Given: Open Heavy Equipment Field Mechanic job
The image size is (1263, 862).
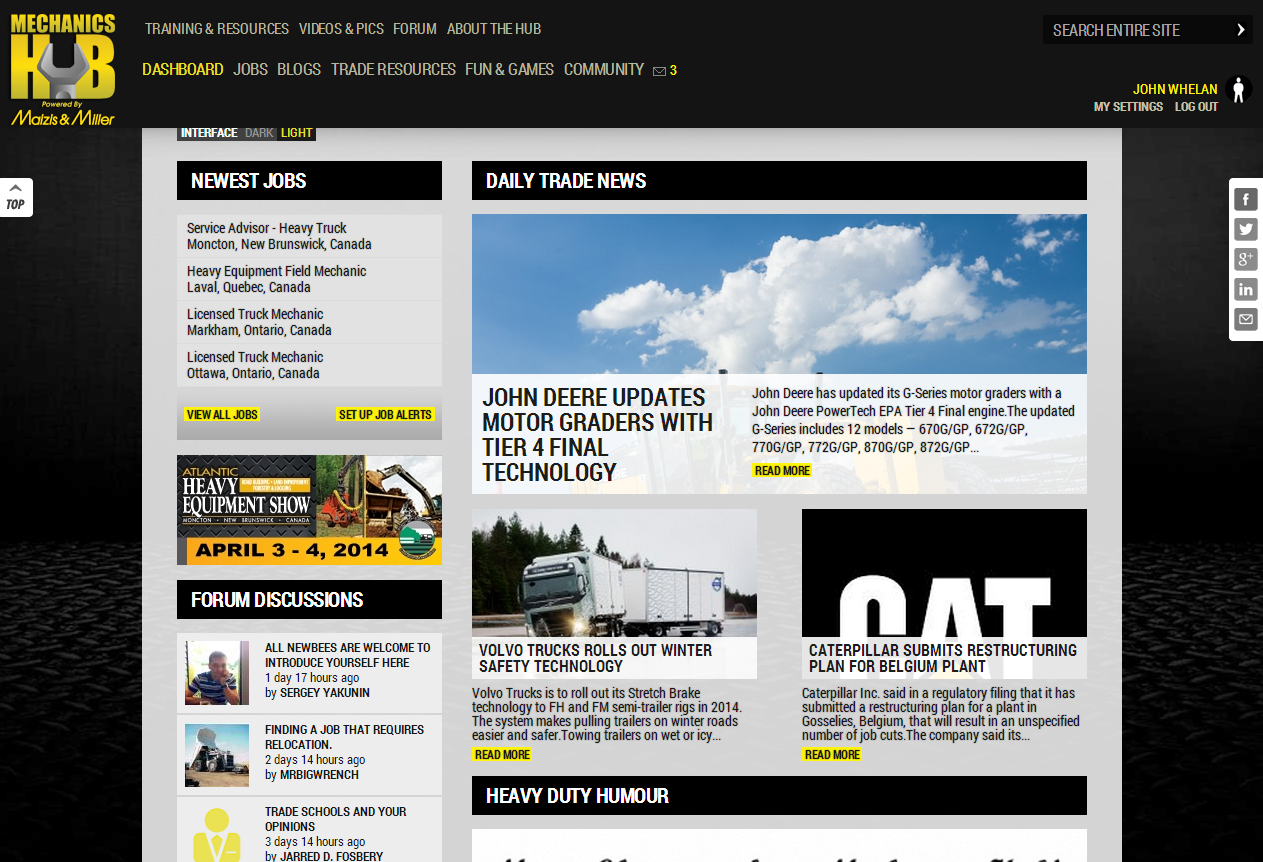Looking at the screenshot, I should (x=309, y=279).
